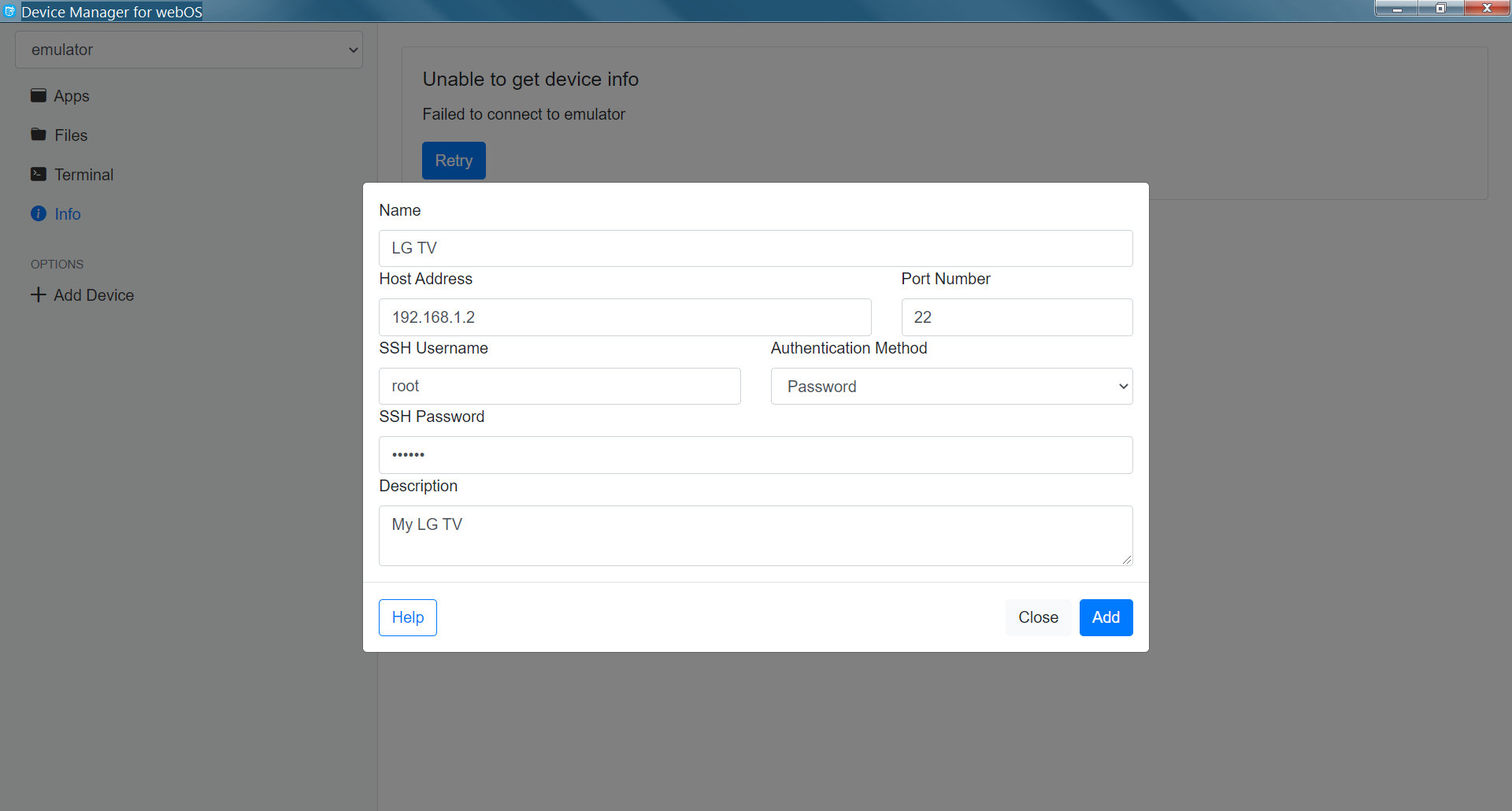Grab the Description textarea resize handle
The width and height of the screenshot is (1512, 811).
[1127, 560]
